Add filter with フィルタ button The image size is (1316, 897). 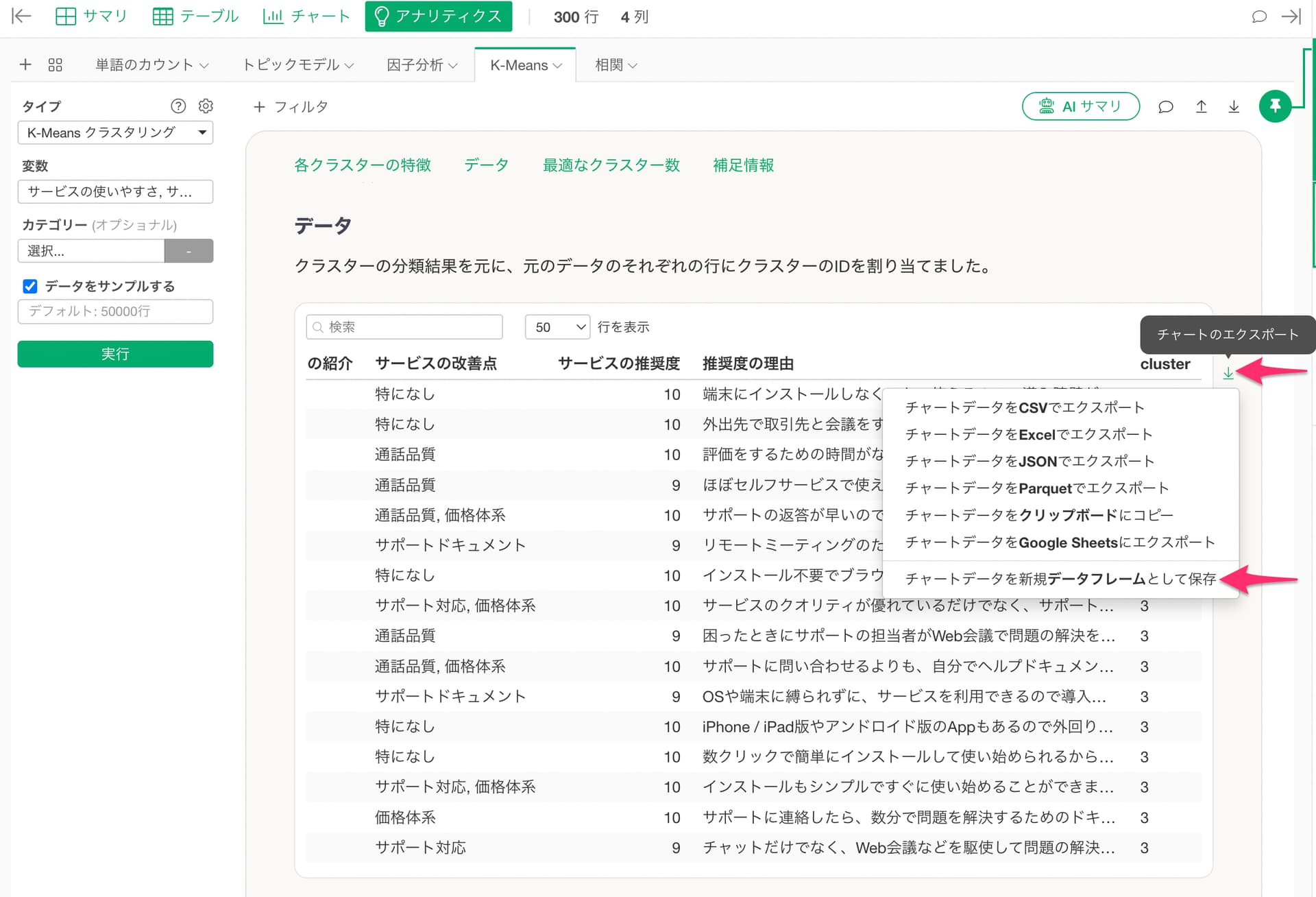291,107
